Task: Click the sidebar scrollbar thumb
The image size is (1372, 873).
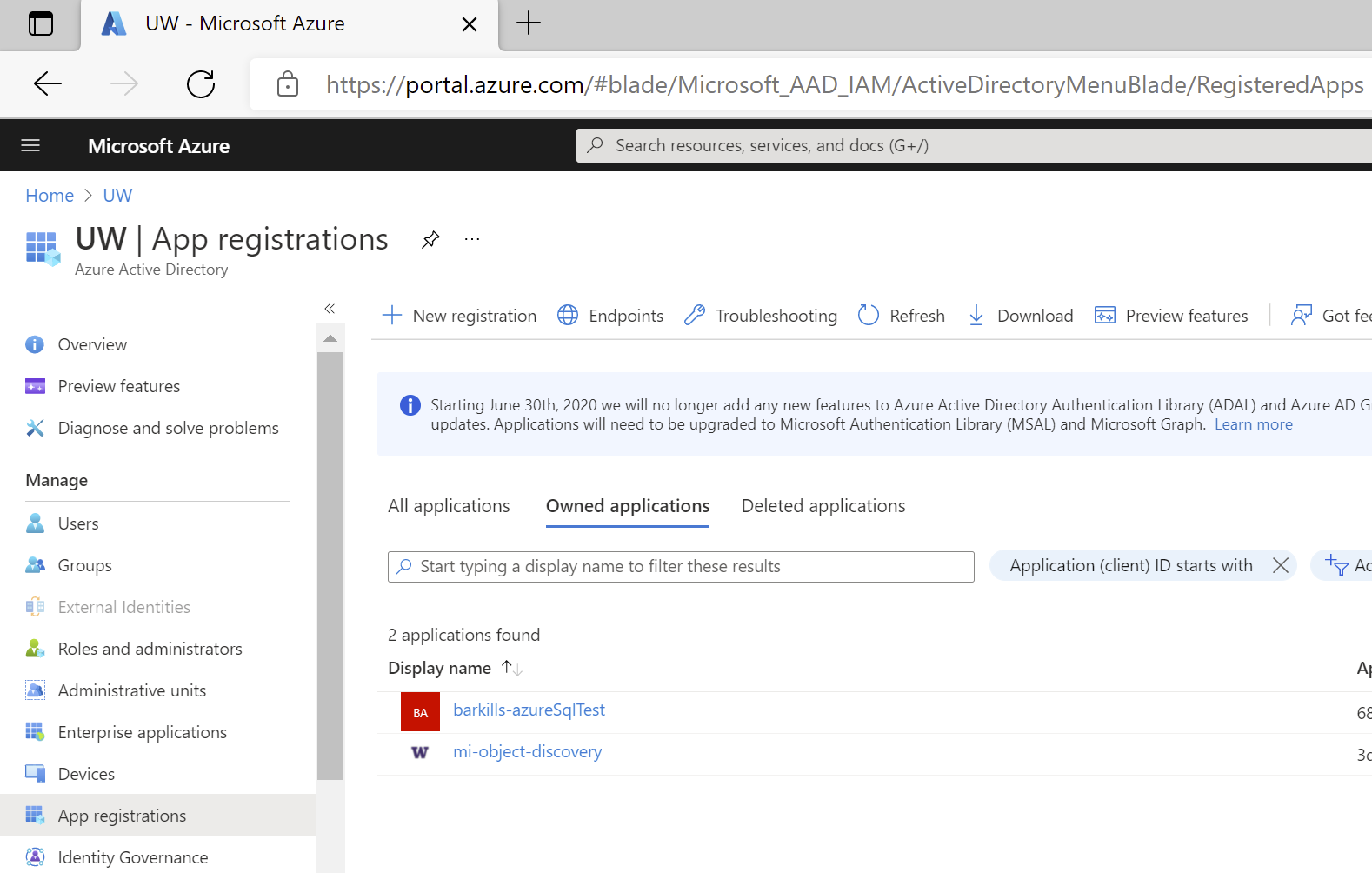Action: point(330,565)
